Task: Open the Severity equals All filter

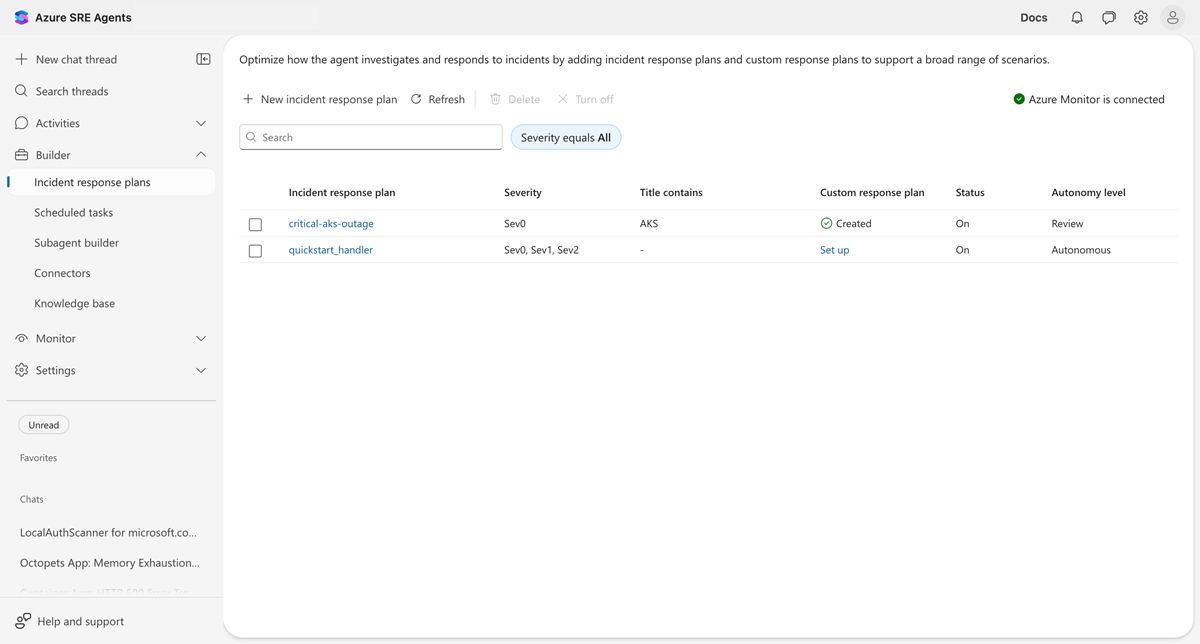Action: pyautogui.click(x=566, y=137)
